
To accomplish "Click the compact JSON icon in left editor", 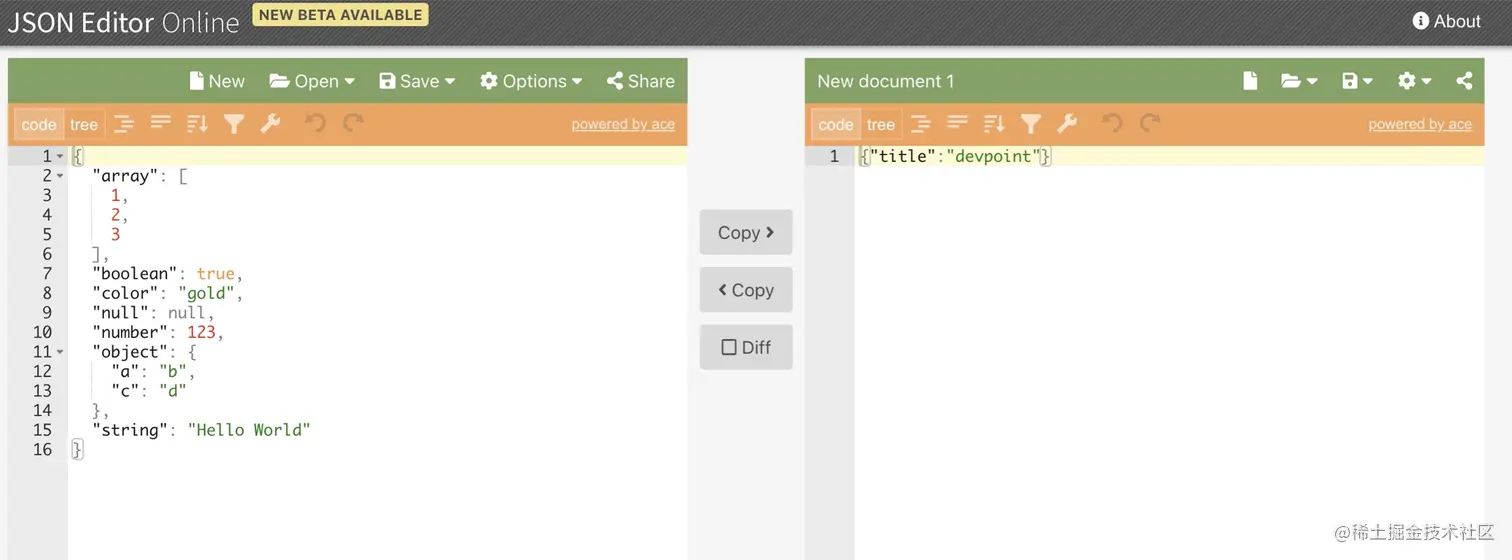I will point(161,124).
